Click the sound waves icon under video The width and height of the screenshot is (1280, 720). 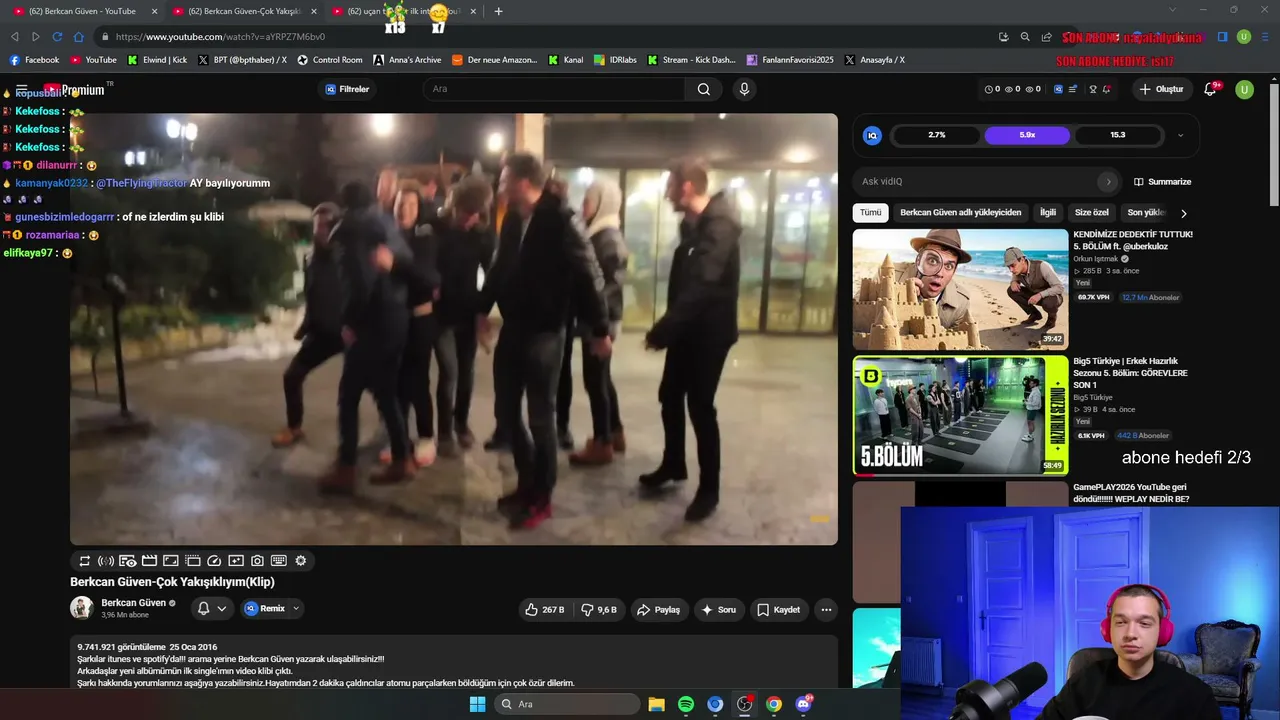[106, 561]
